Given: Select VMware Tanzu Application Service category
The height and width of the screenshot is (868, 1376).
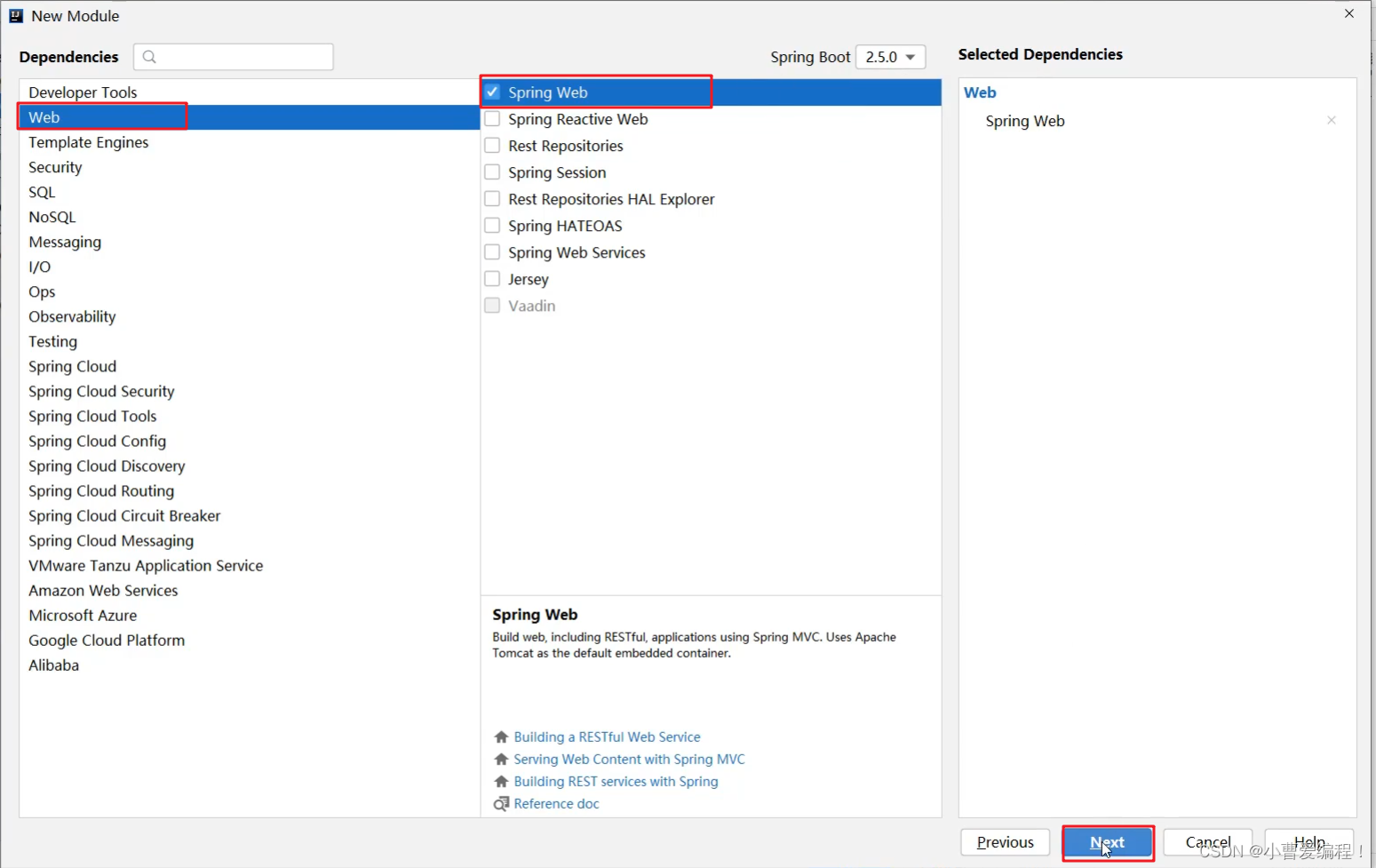Looking at the screenshot, I should 250,565.
